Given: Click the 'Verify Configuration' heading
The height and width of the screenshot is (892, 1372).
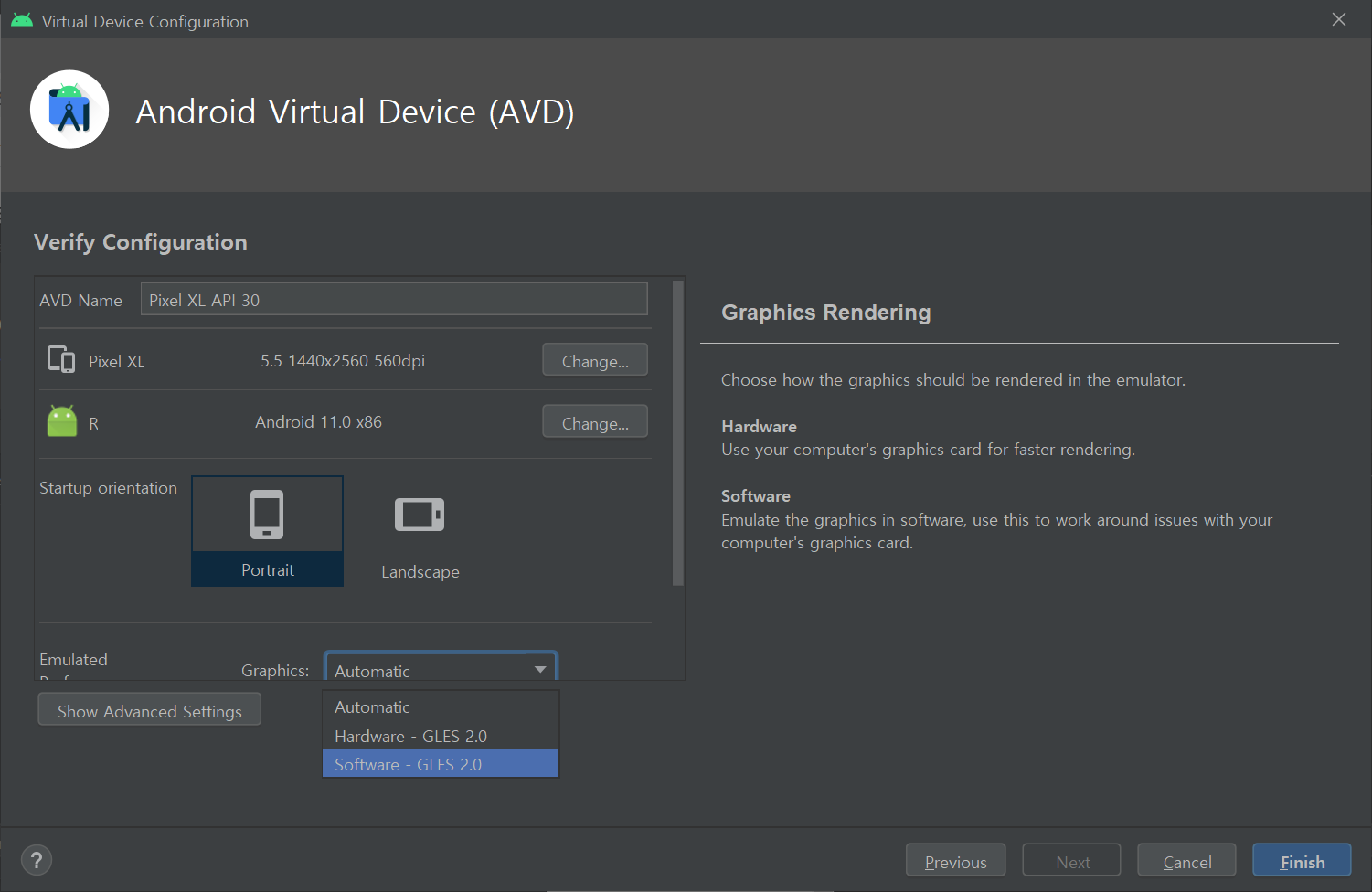Looking at the screenshot, I should click(x=141, y=242).
